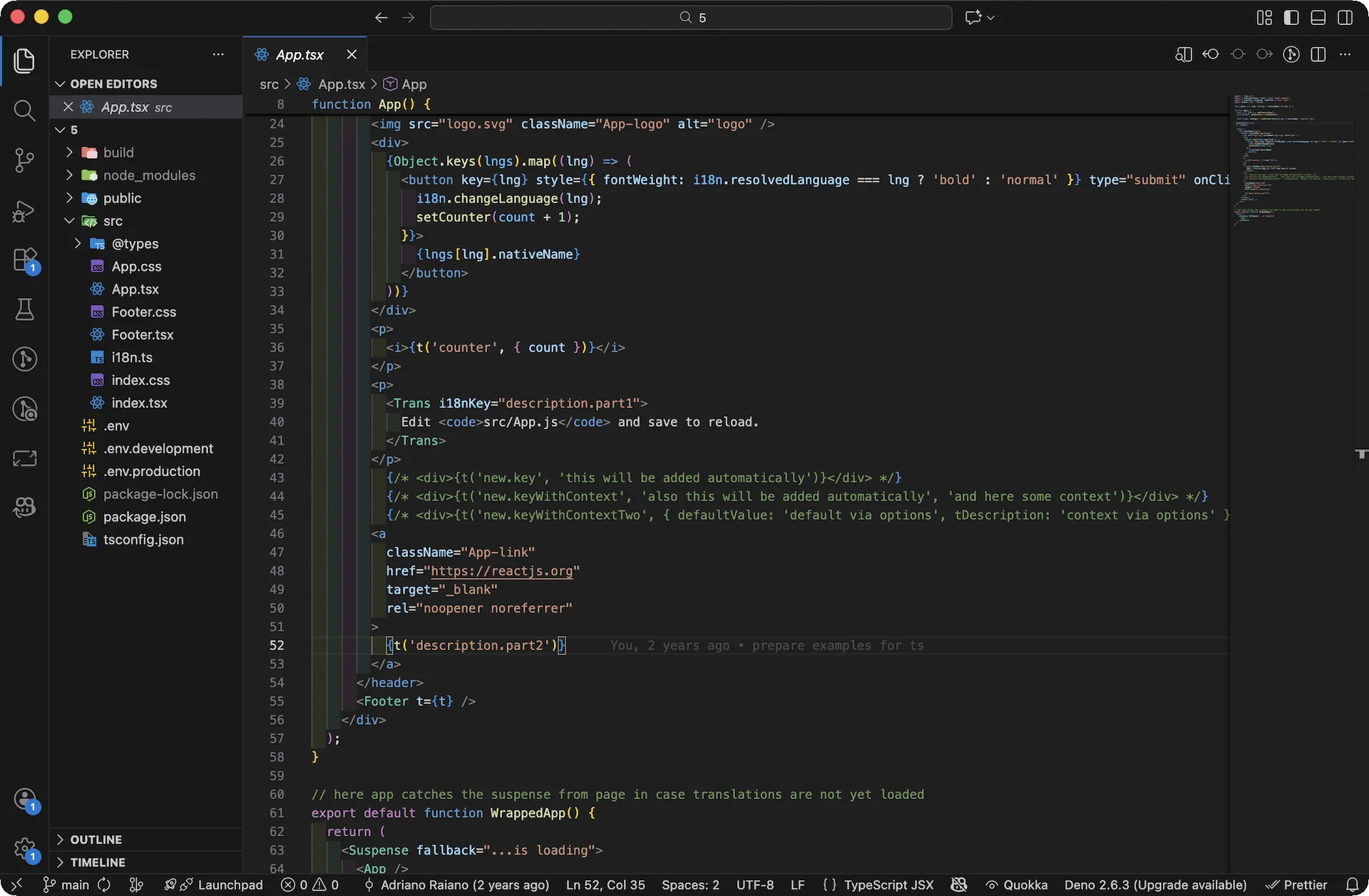Expand the OUTLINE section

[98, 839]
